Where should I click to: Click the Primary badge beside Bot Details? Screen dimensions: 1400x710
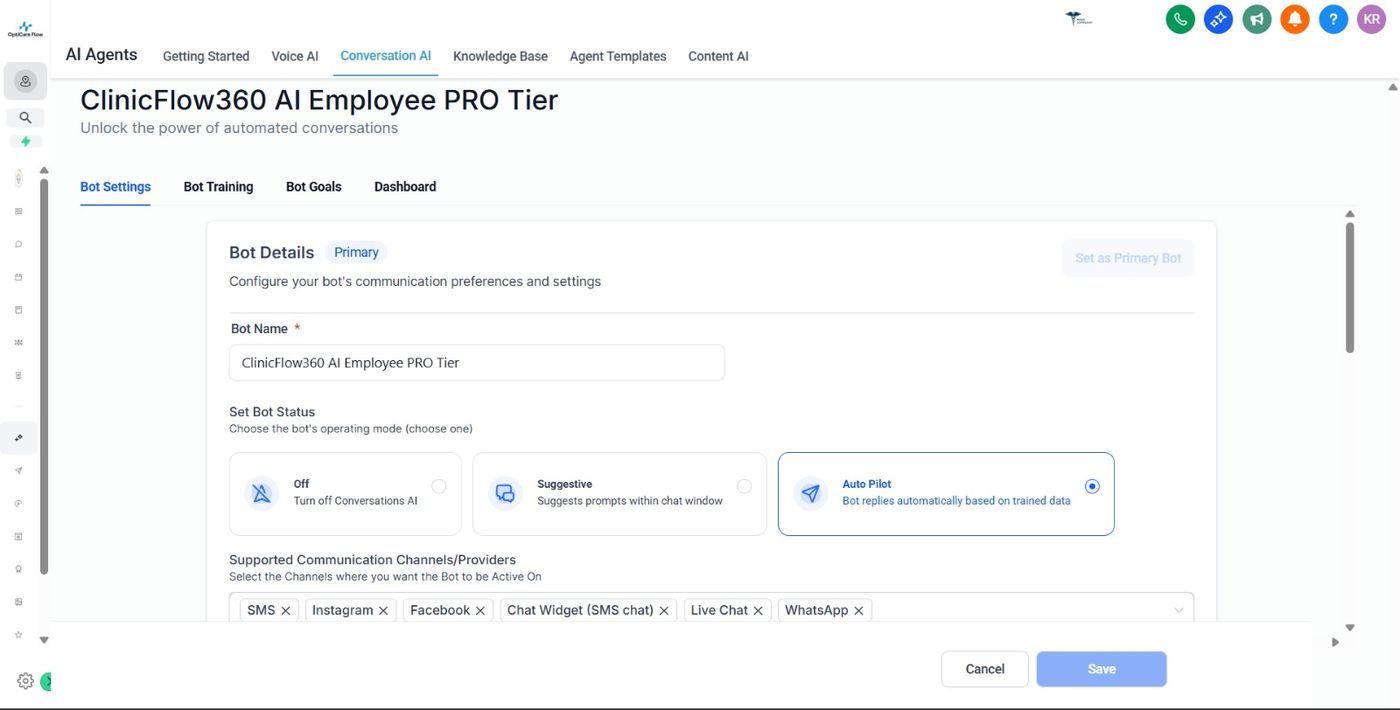(356, 252)
